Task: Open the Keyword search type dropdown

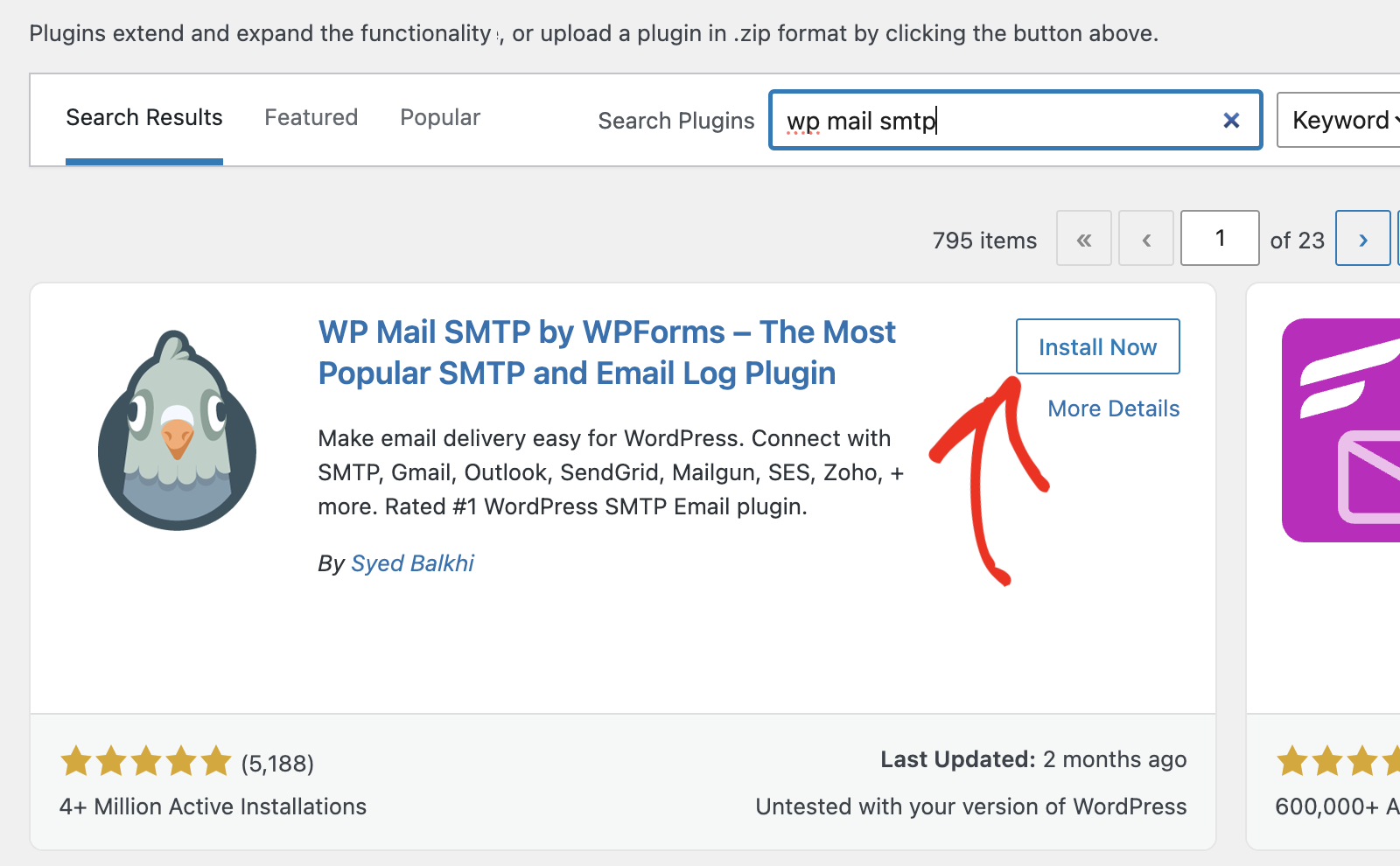Action: coord(1339,120)
